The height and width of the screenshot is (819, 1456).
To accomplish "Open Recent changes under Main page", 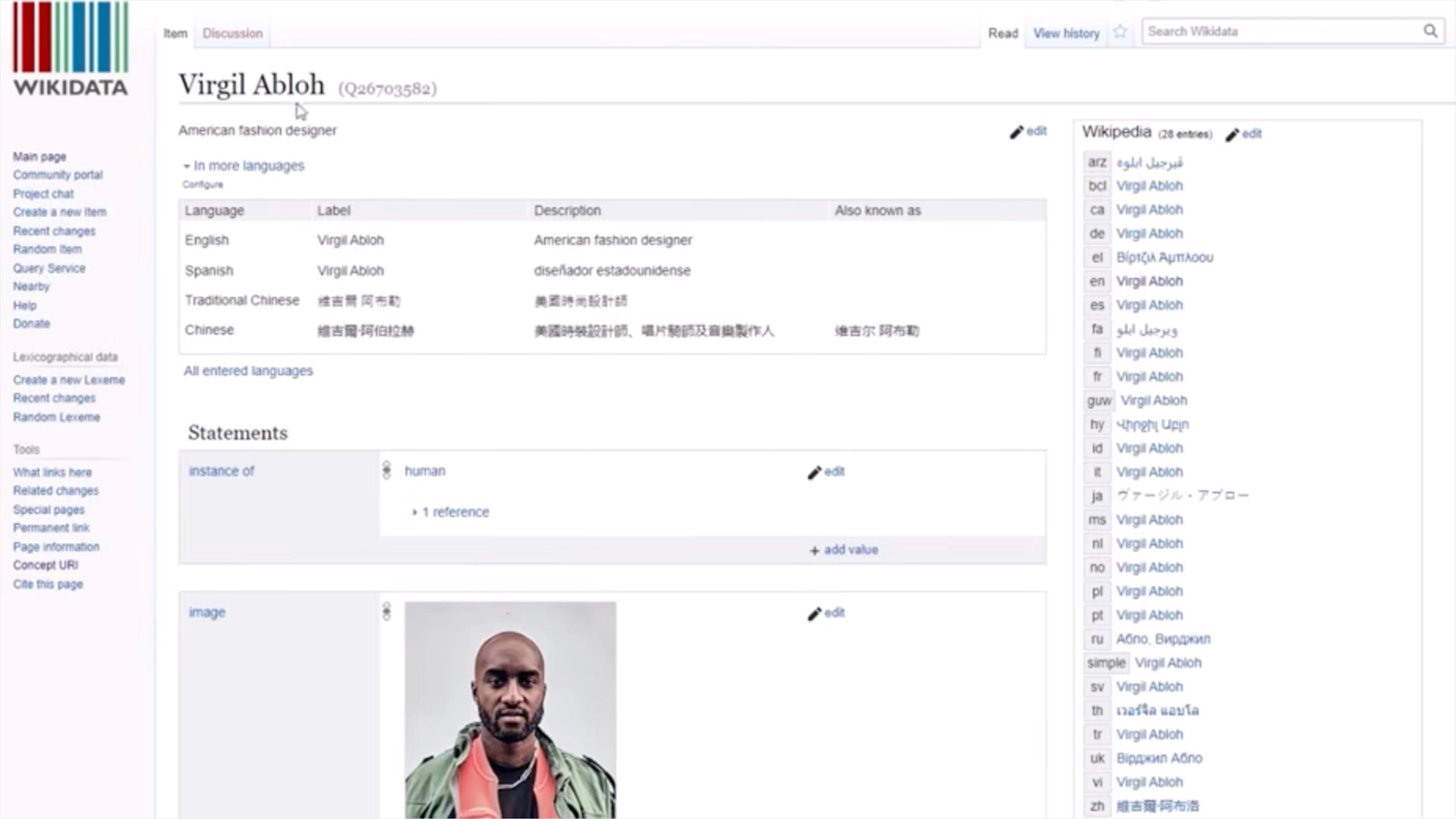I will click(x=54, y=231).
